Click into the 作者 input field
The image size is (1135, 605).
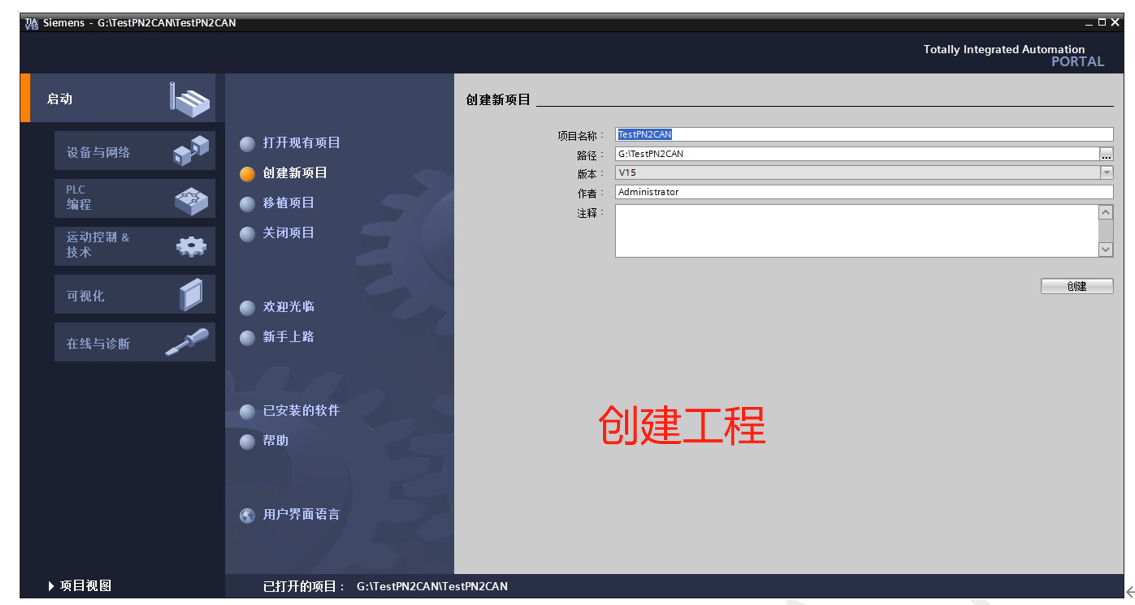pyautogui.click(x=863, y=192)
